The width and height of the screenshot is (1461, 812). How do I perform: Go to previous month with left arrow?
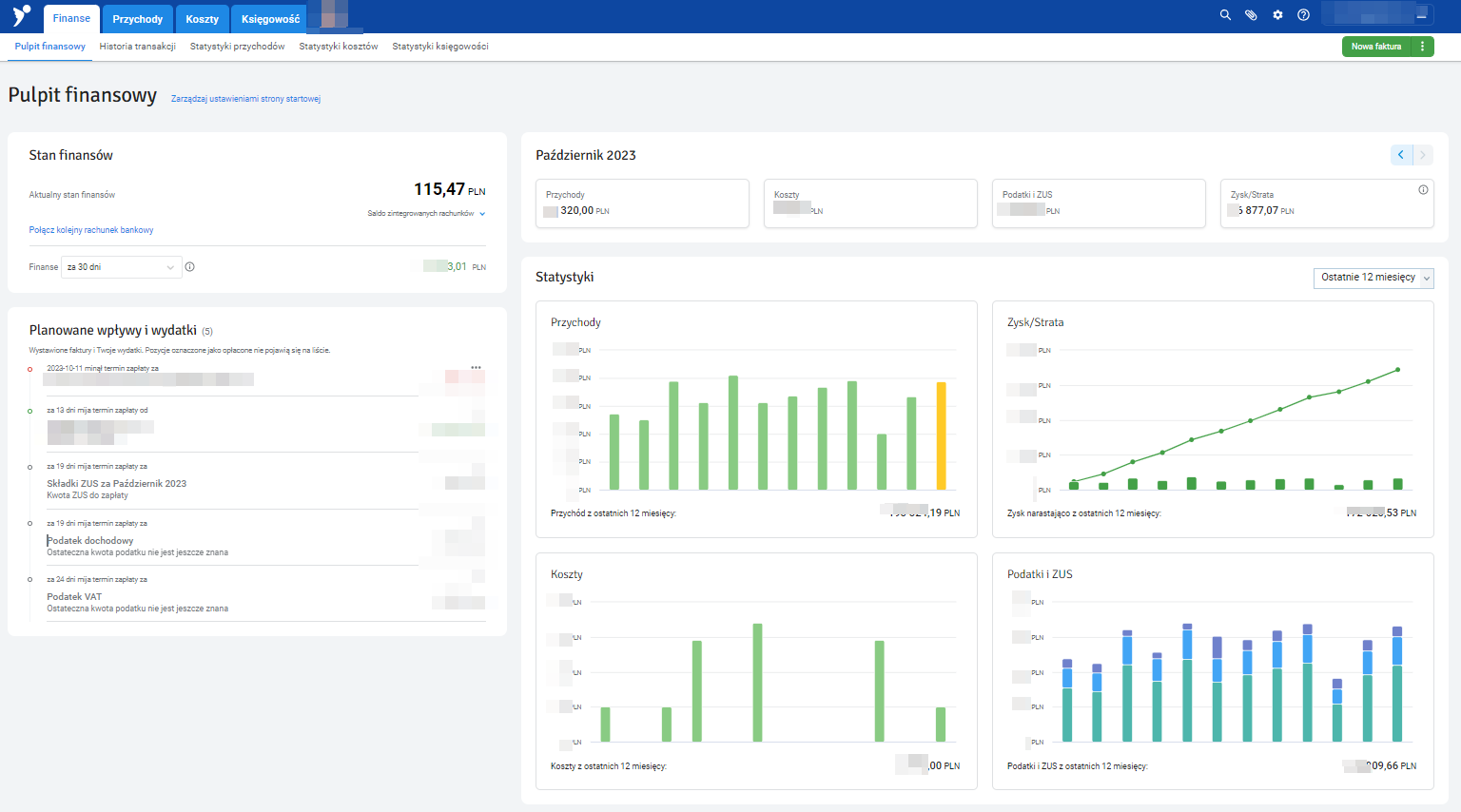coord(1401,155)
